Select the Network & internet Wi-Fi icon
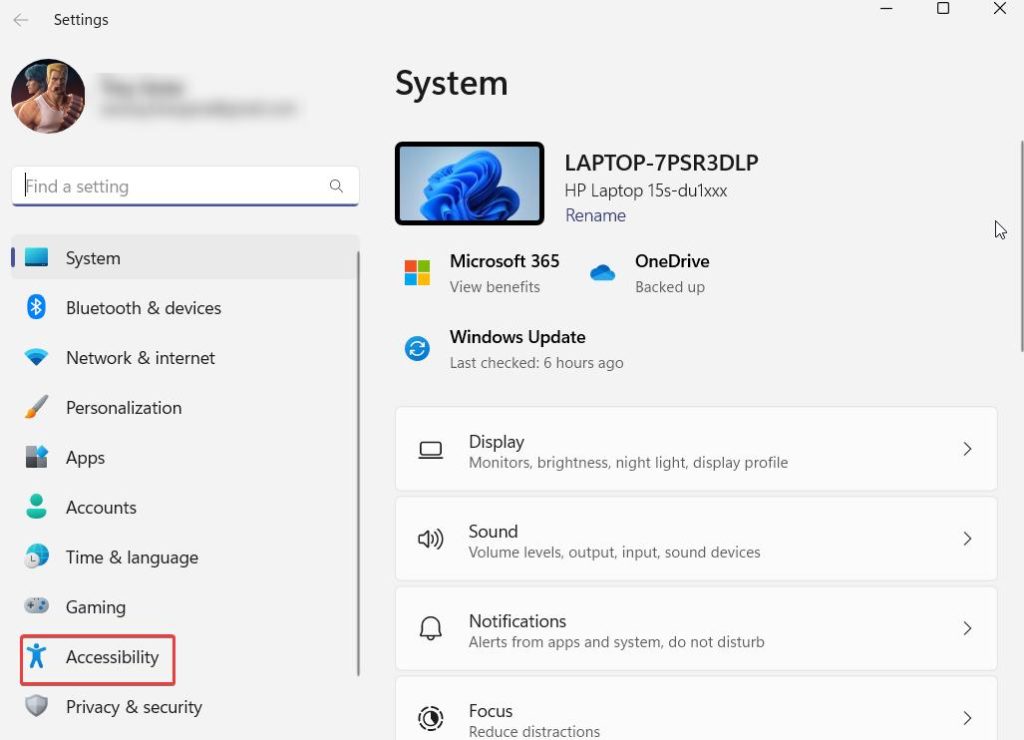The height and width of the screenshot is (740, 1024). pos(37,358)
